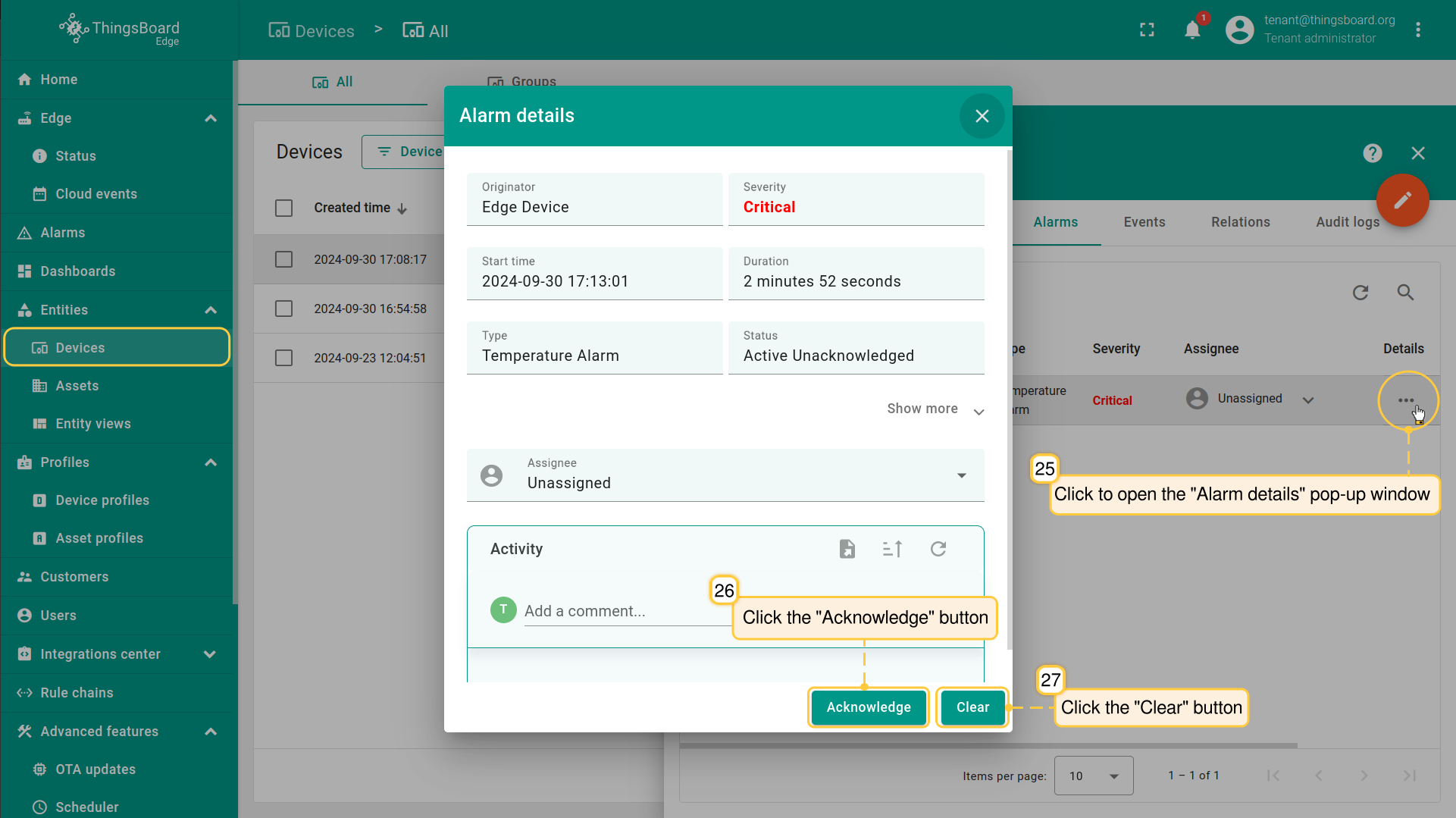The width and height of the screenshot is (1456, 818).
Task: Toggle the select-all devices checkbox
Action: pos(284,208)
